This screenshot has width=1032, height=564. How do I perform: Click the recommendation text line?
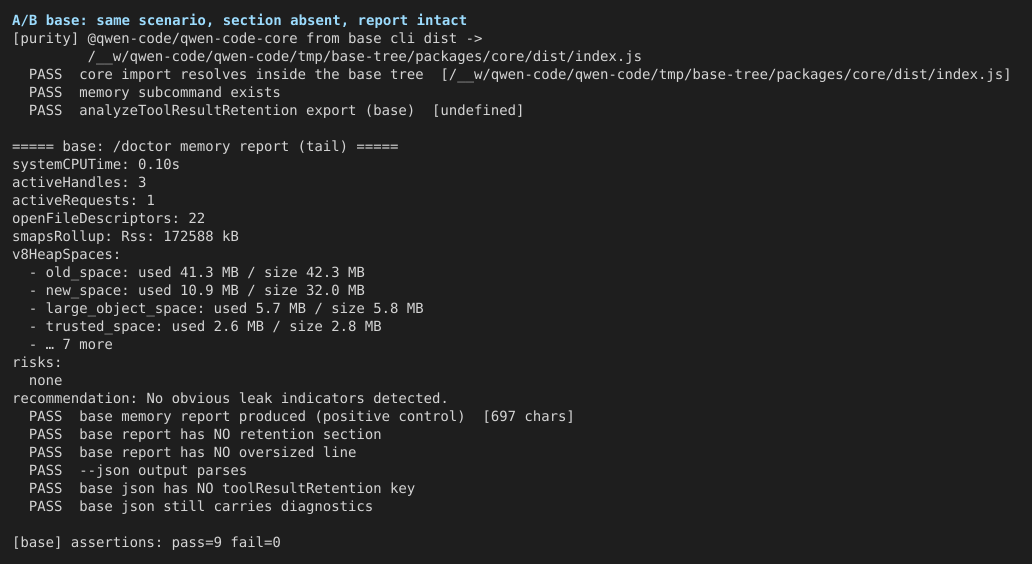coord(230,398)
